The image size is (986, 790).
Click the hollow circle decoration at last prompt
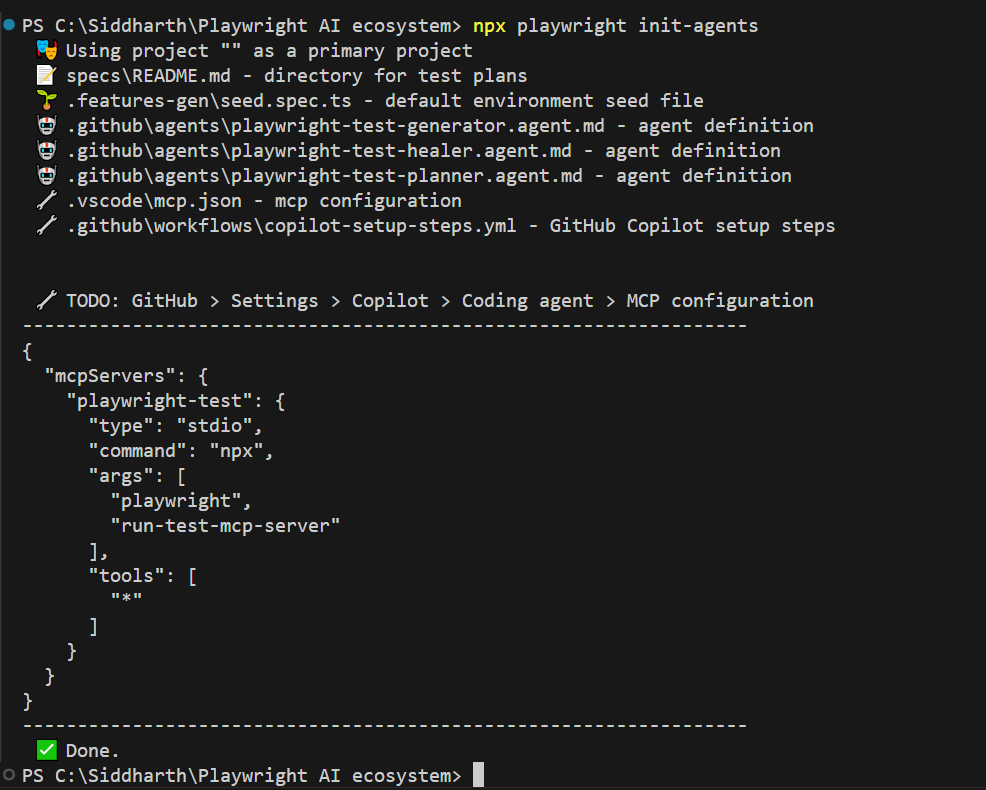point(9,775)
